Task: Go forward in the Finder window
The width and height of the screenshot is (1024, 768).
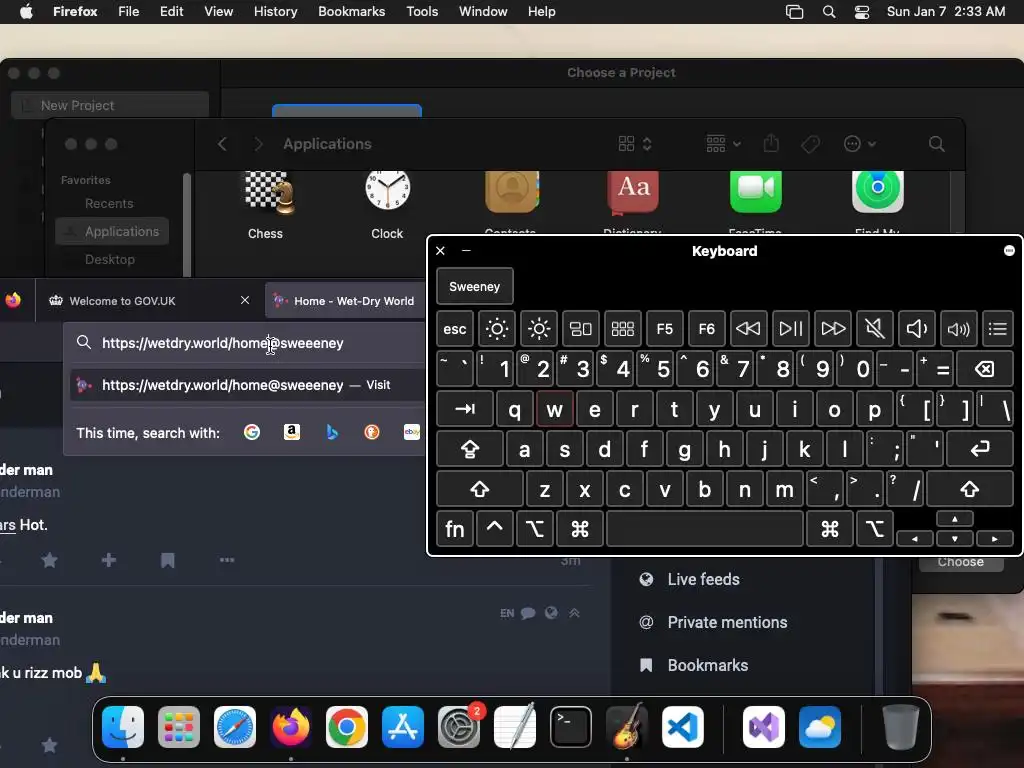Action: (259, 144)
